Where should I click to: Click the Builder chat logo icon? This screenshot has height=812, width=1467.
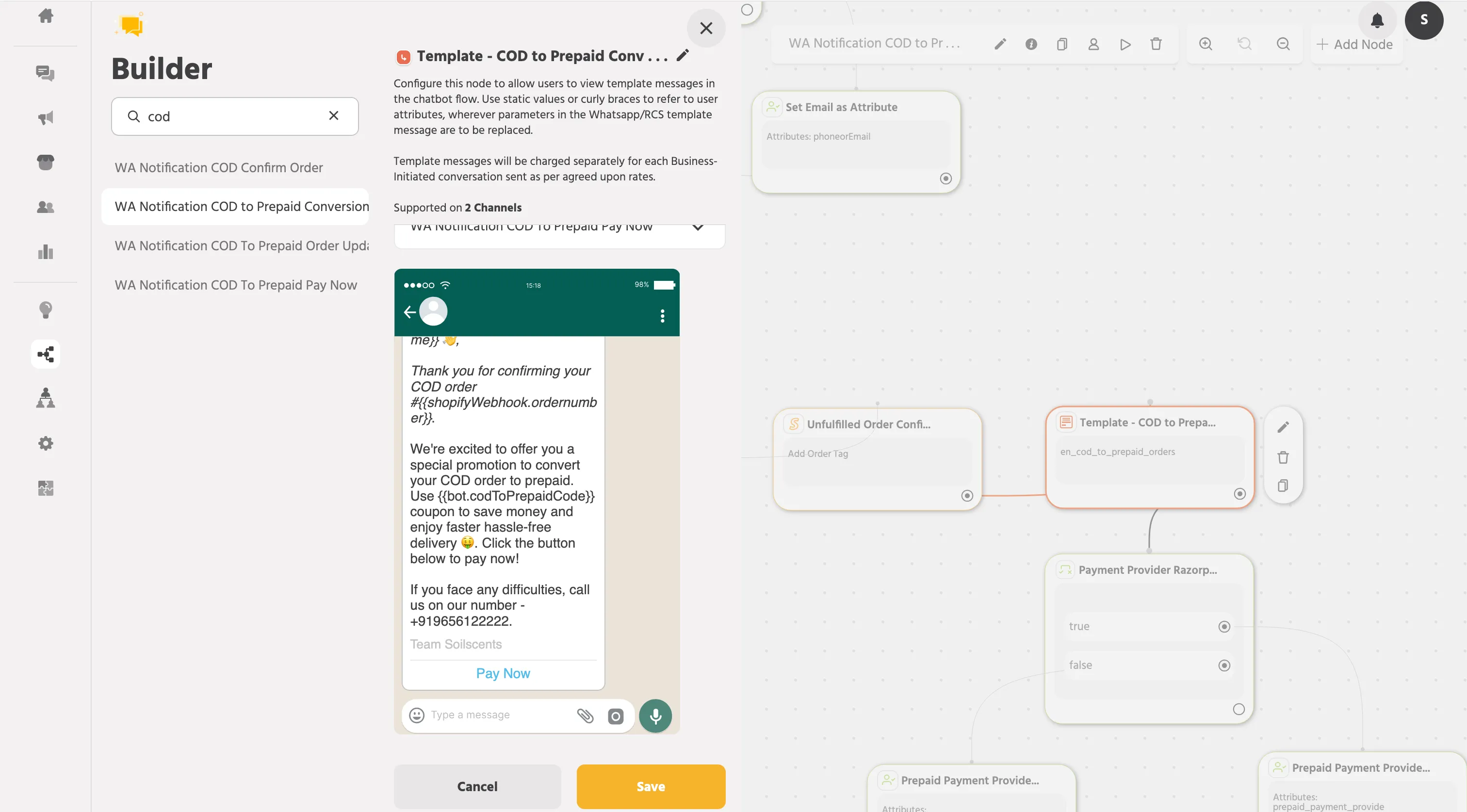point(131,25)
